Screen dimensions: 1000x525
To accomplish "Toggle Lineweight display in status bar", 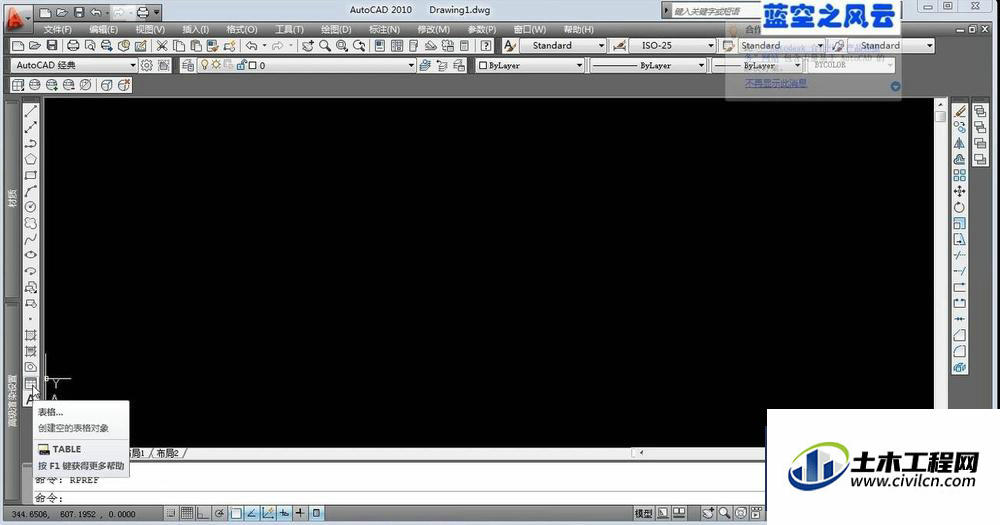I will 300,513.
